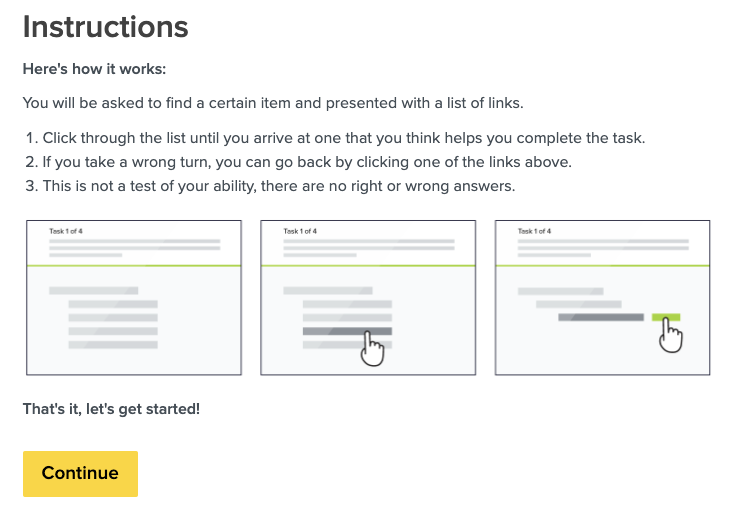Click the yellow Continue button
The width and height of the screenshot is (737, 509).
click(80, 474)
